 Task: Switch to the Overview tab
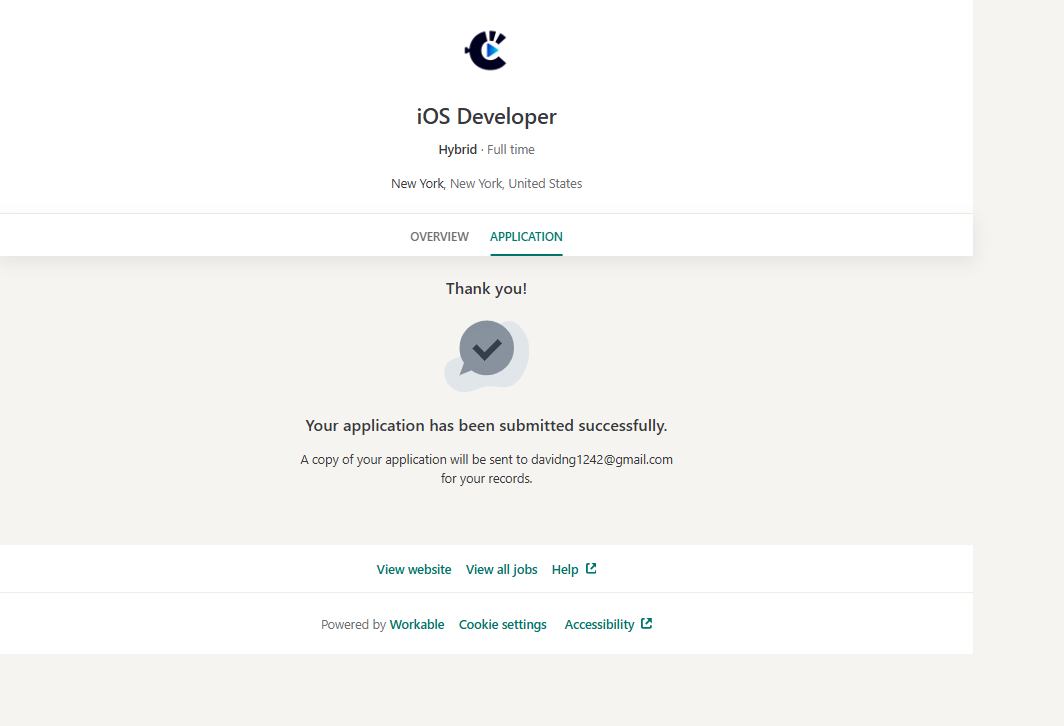[439, 237]
